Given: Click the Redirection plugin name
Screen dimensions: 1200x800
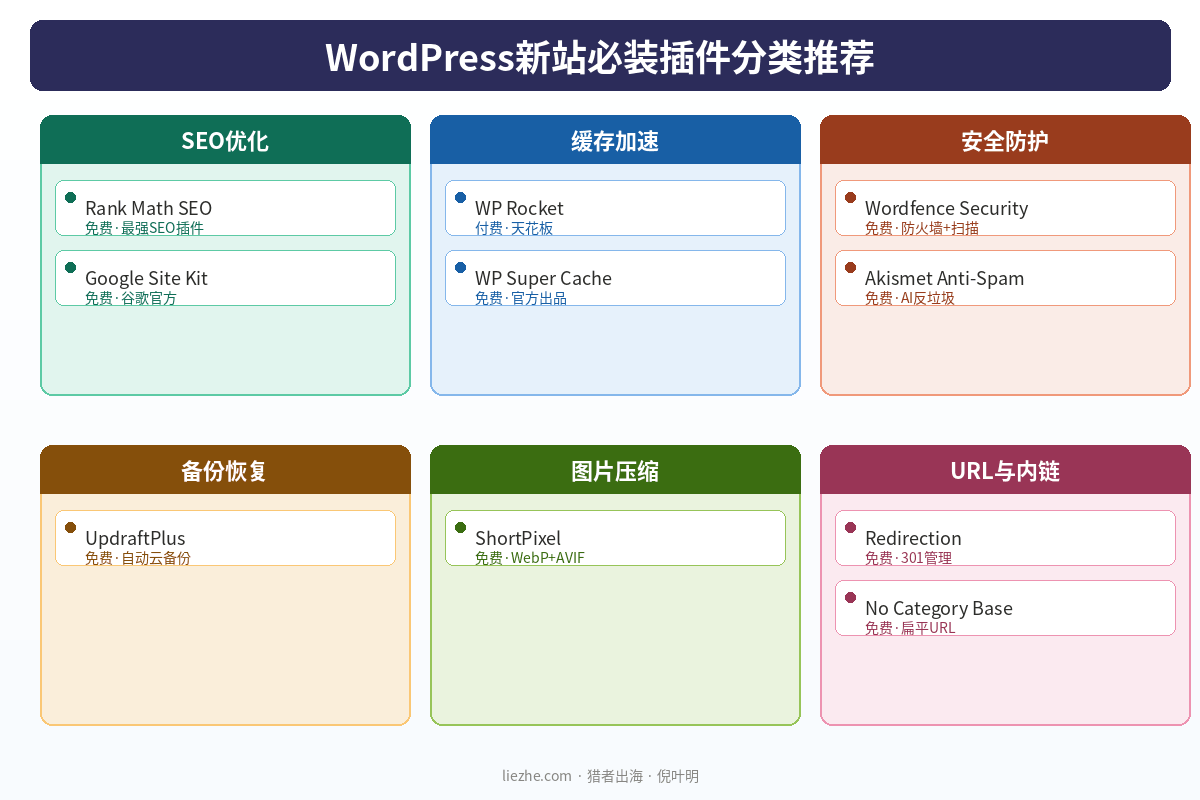Looking at the screenshot, I should [913, 538].
